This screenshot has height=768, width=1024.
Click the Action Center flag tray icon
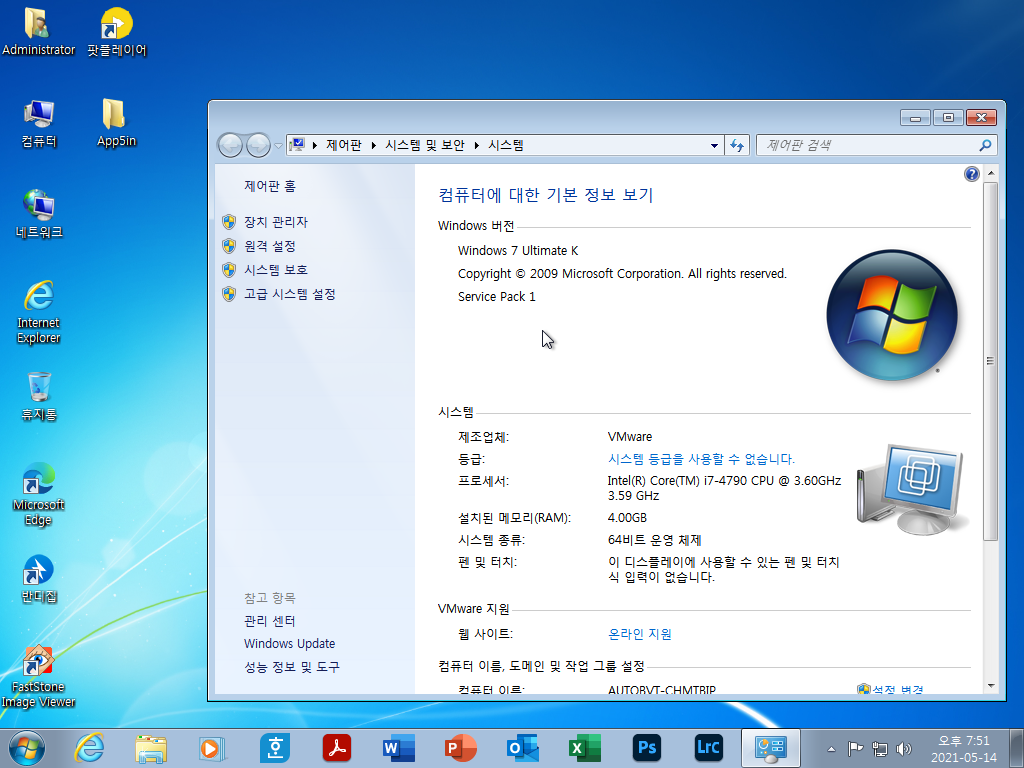coord(855,748)
